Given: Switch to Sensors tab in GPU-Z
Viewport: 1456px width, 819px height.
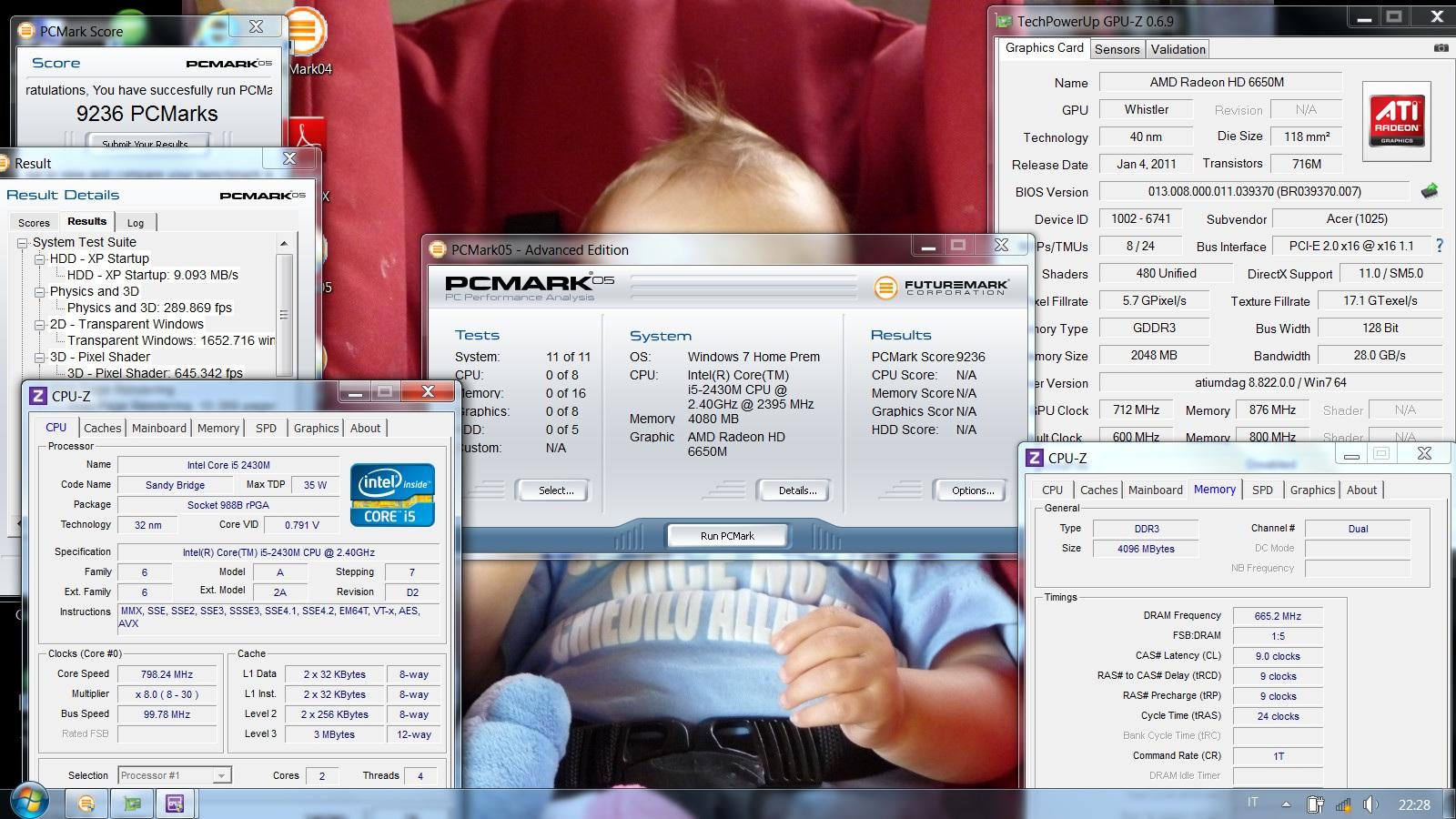Looking at the screenshot, I should (1117, 49).
